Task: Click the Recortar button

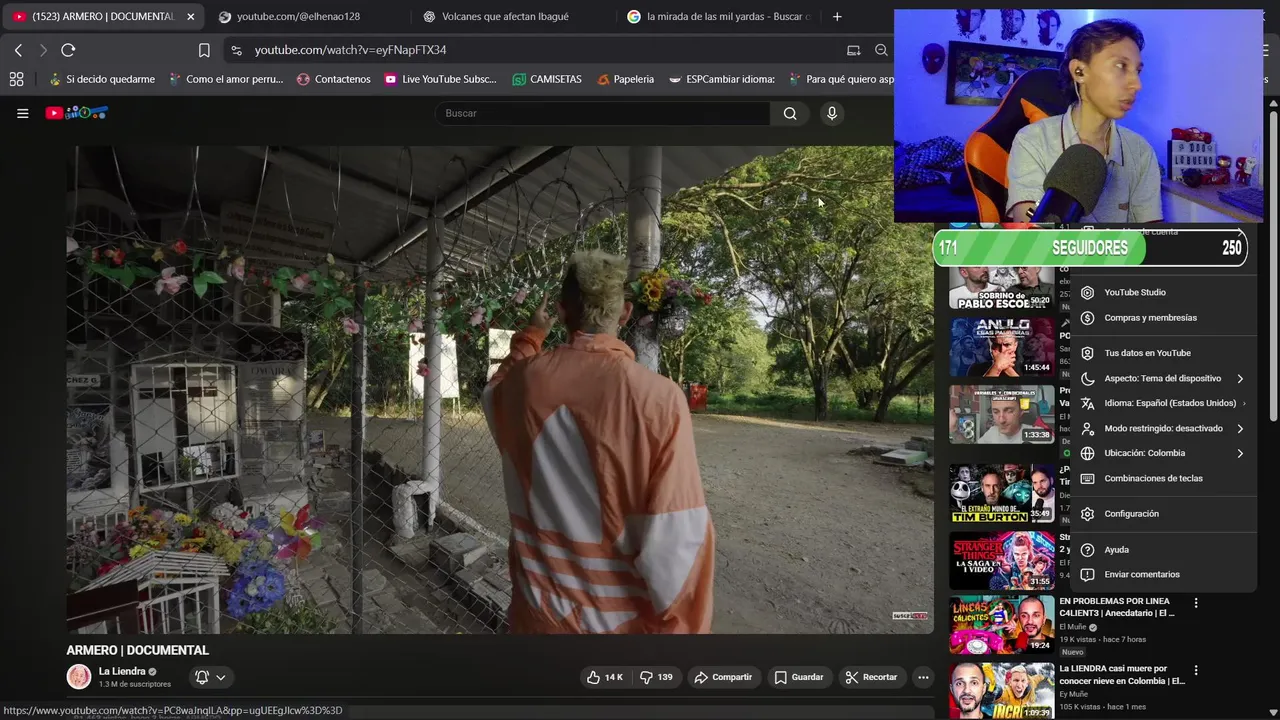Action: coord(871,677)
